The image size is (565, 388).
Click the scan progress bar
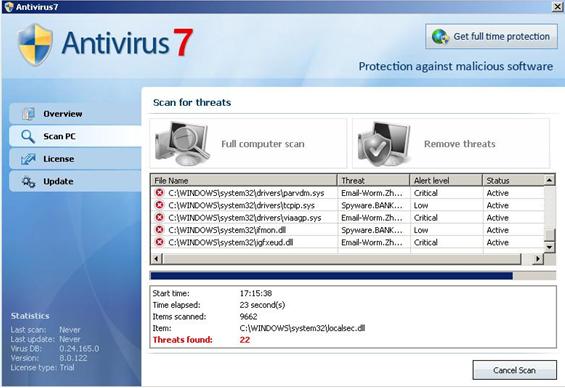click(x=353, y=276)
